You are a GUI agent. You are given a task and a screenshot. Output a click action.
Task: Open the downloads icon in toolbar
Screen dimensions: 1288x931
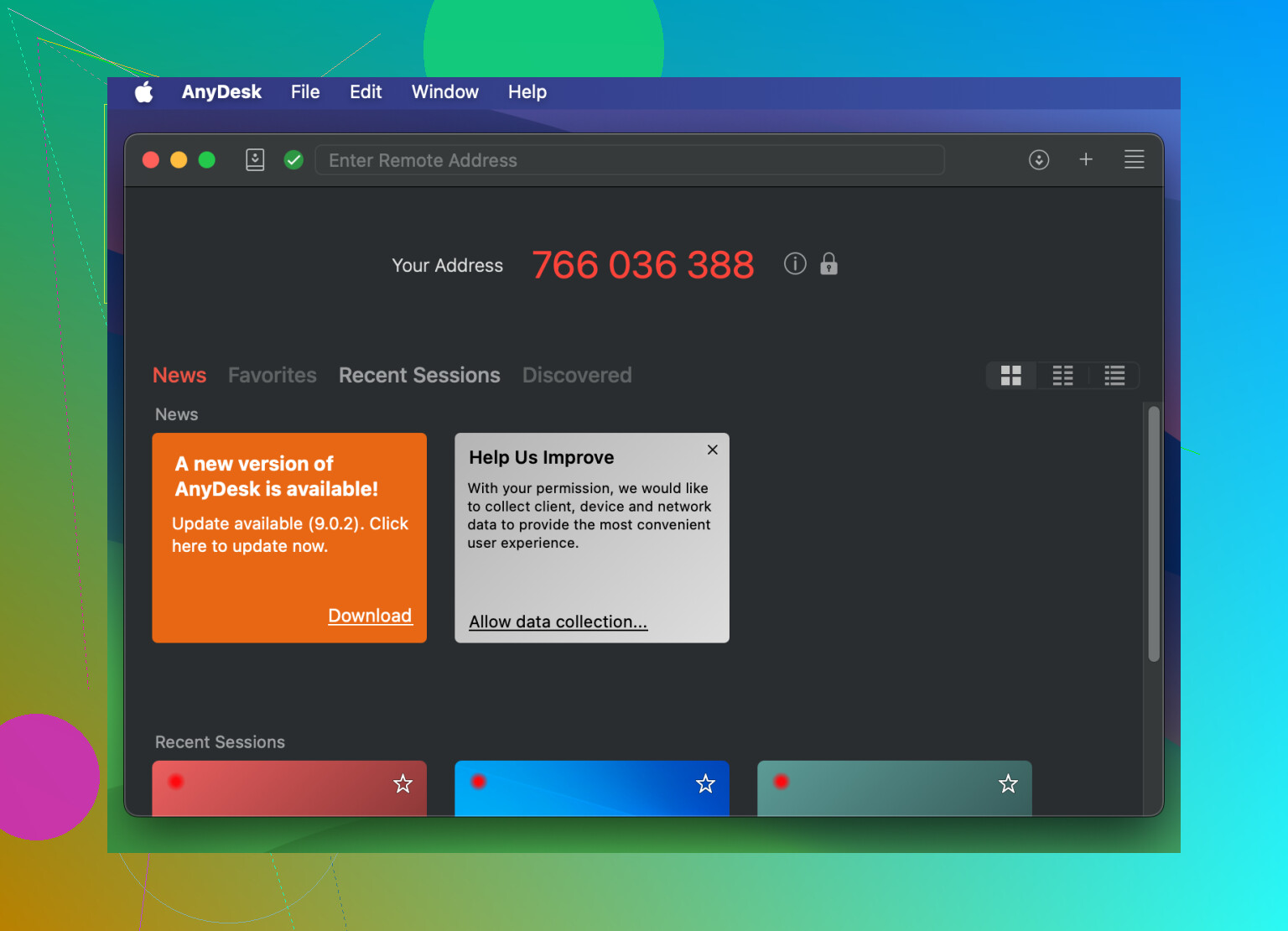pyautogui.click(x=1039, y=159)
